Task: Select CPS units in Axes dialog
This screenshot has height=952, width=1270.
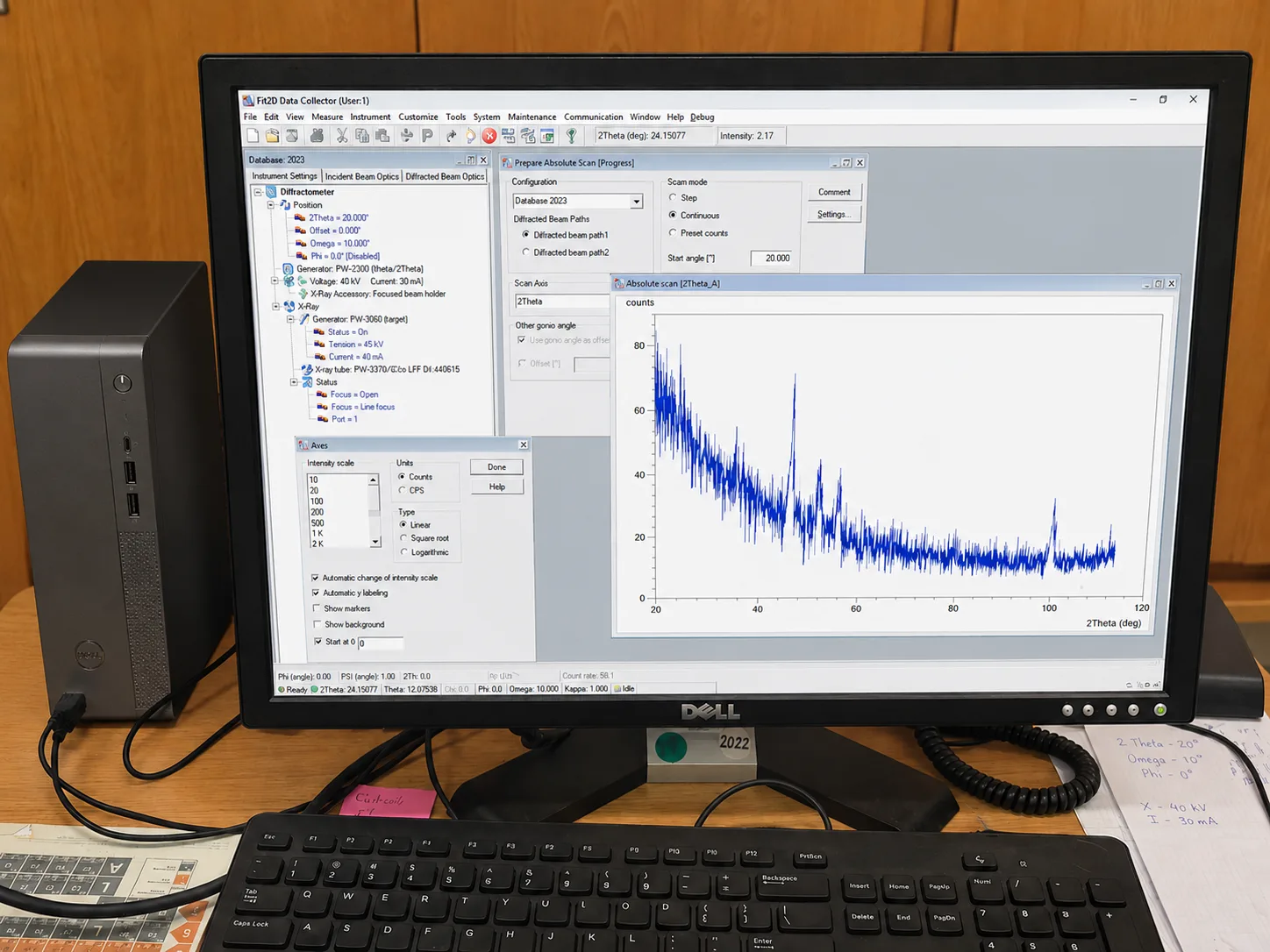Action: click(402, 491)
